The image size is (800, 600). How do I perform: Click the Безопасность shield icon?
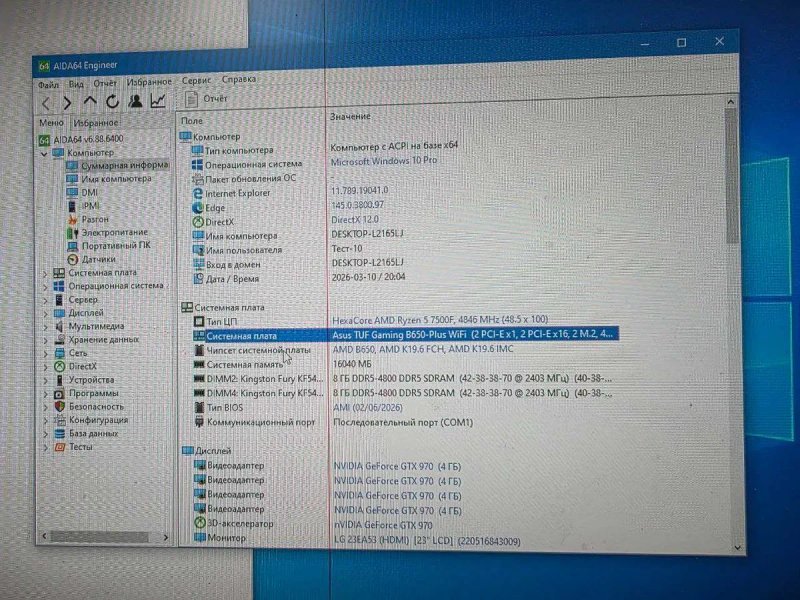click(x=60, y=407)
